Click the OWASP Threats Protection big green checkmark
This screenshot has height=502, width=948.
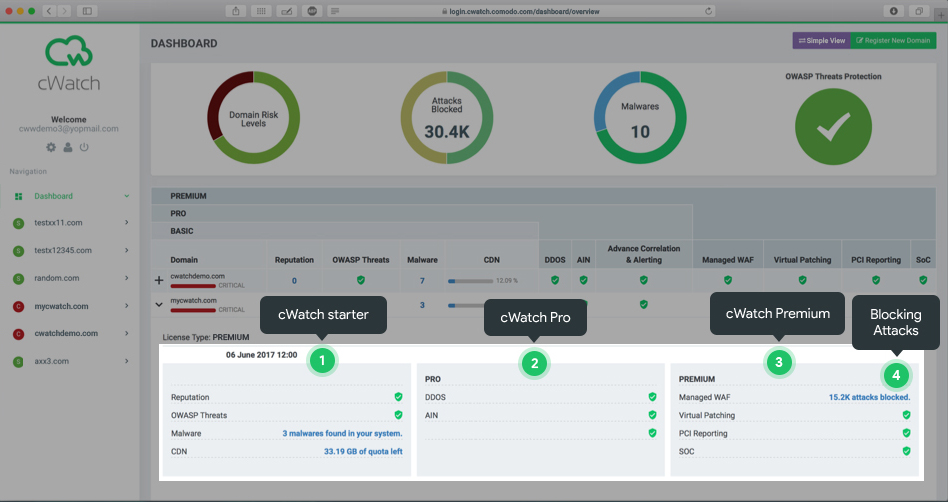833,126
